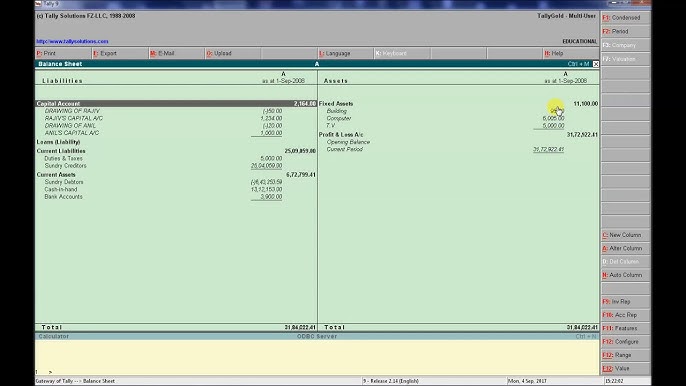Click the Calculator panel header
The height and width of the screenshot is (386, 686).
pos(53,337)
